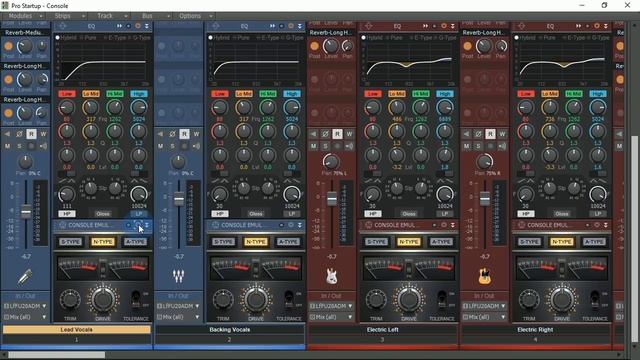Click the Backing Vocals track icon
640x360 pixels.
(x=178, y=276)
